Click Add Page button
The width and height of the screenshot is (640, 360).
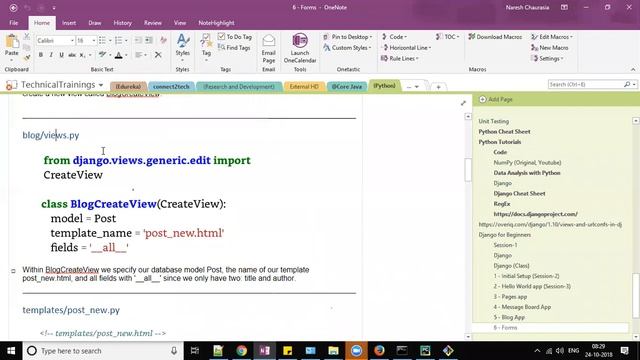tap(496, 100)
